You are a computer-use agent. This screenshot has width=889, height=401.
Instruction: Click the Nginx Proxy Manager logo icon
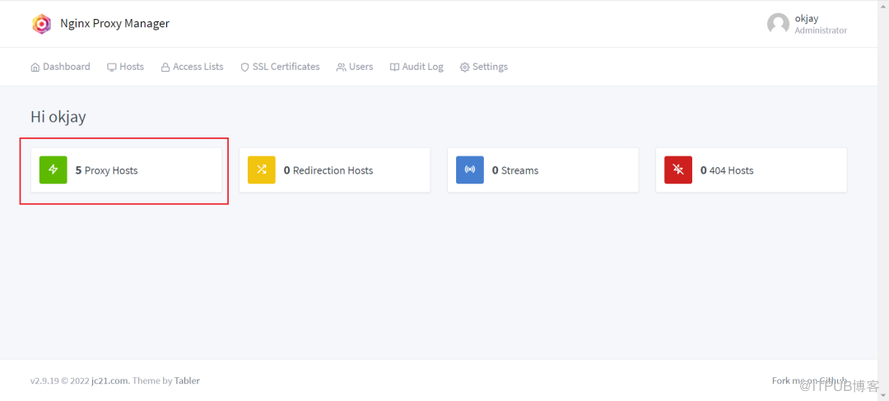click(x=41, y=24)
